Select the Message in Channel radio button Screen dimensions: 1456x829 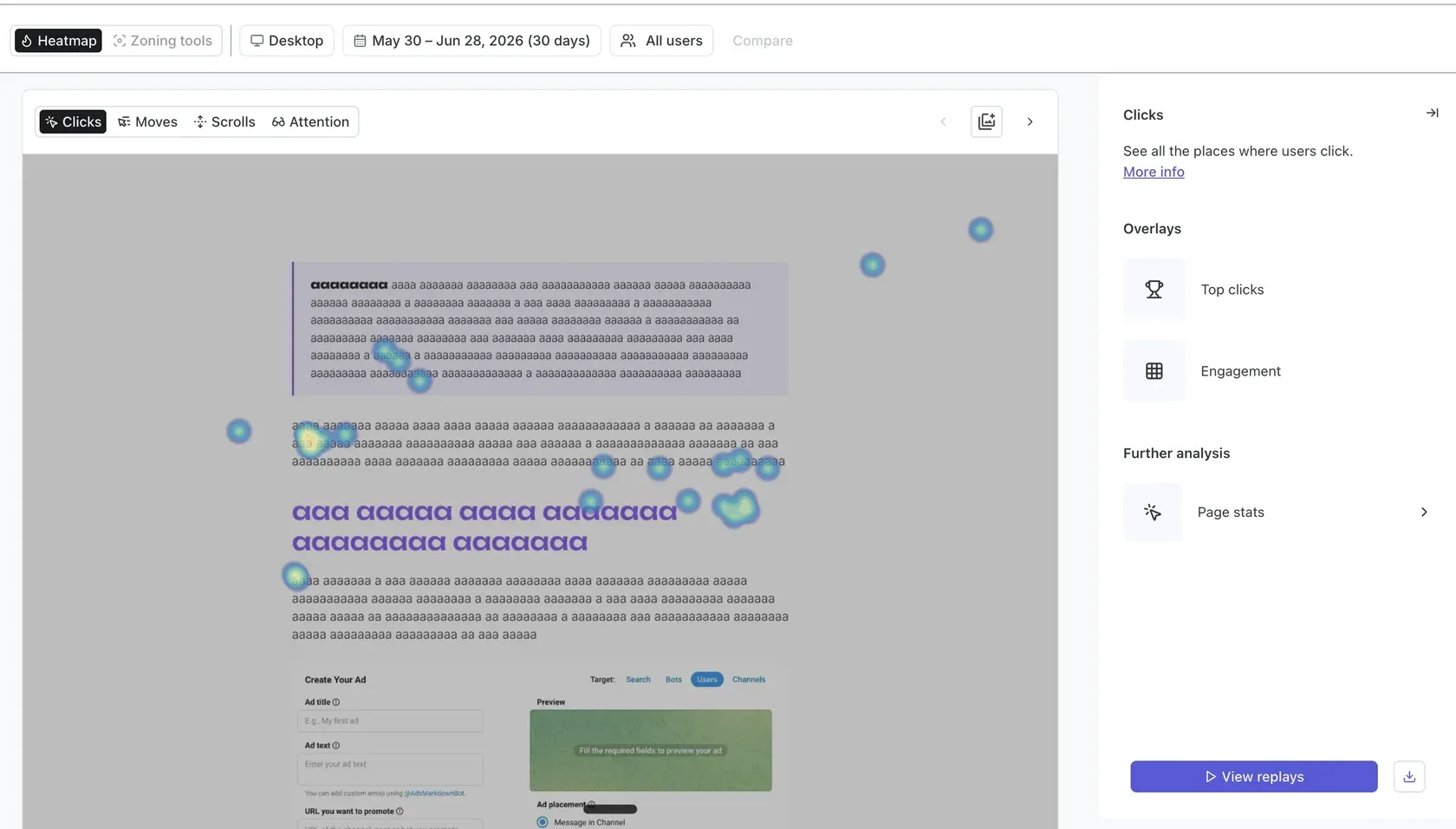click(x=543, y=822)
